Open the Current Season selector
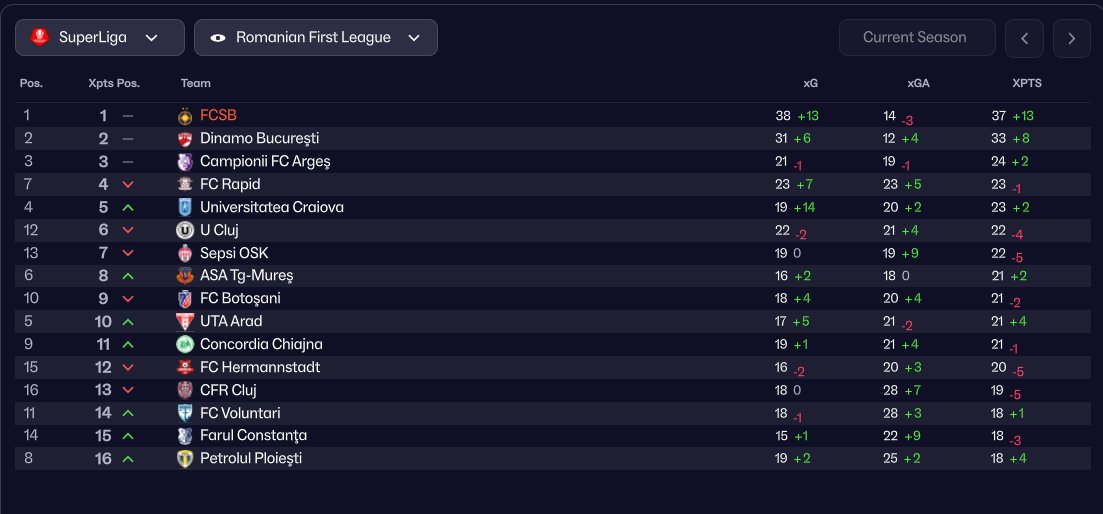1103x514 pixels. (x=915, y=38)
